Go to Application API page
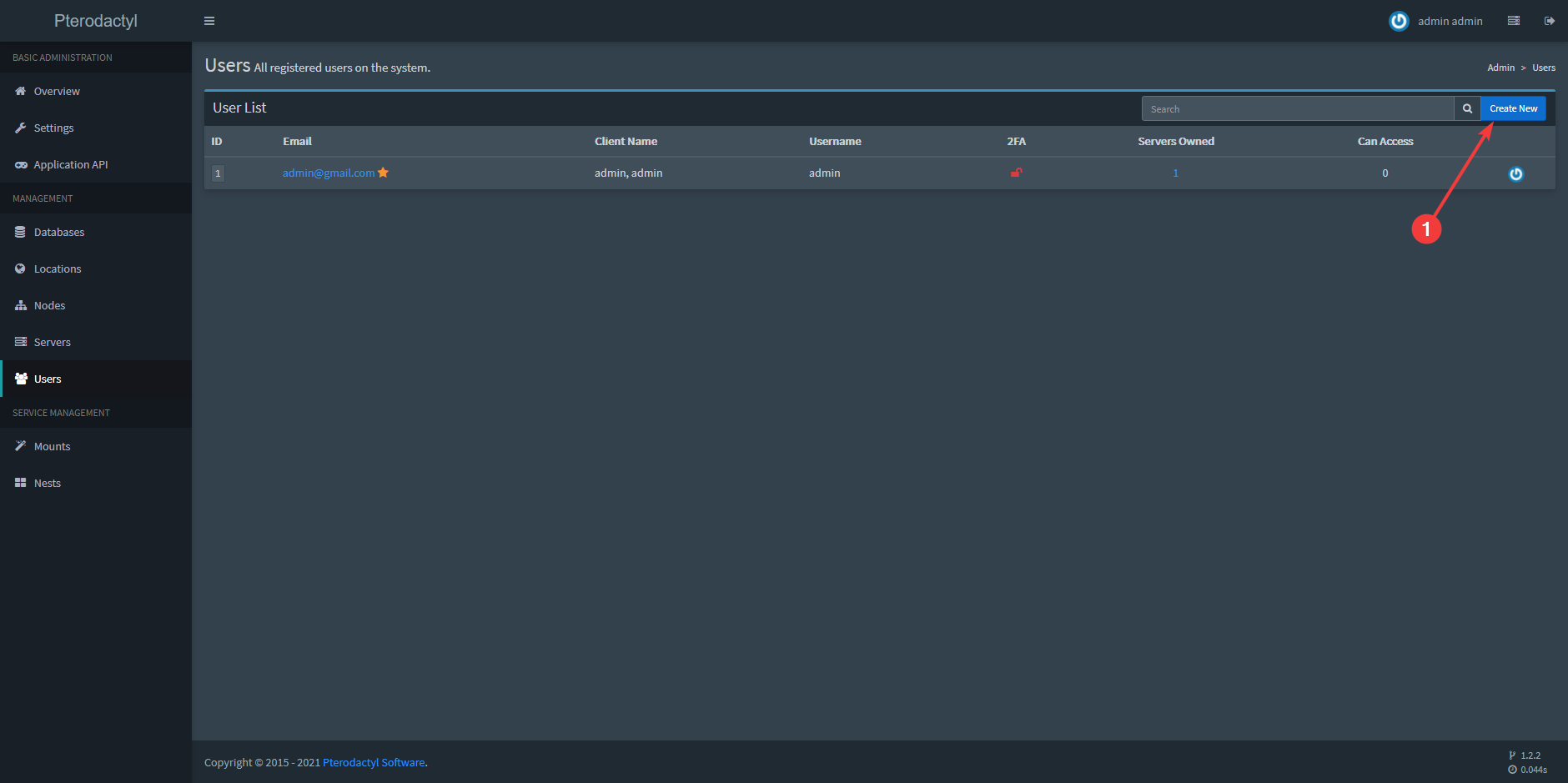Image resolution: width=1568 pixels, height=783 pixels. point(96,164)
